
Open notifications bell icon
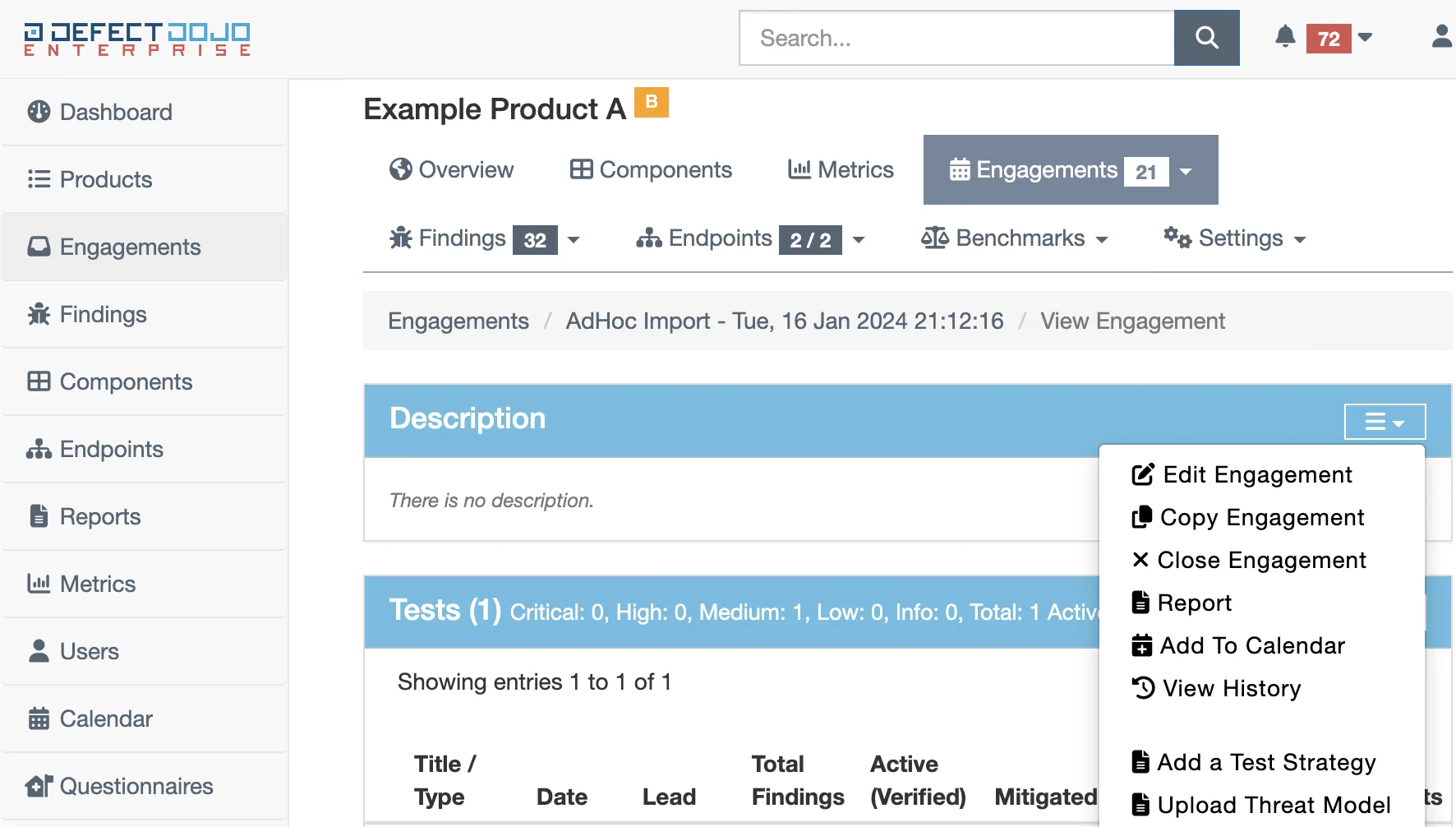pyautogui.click(x=1285, y=37)
